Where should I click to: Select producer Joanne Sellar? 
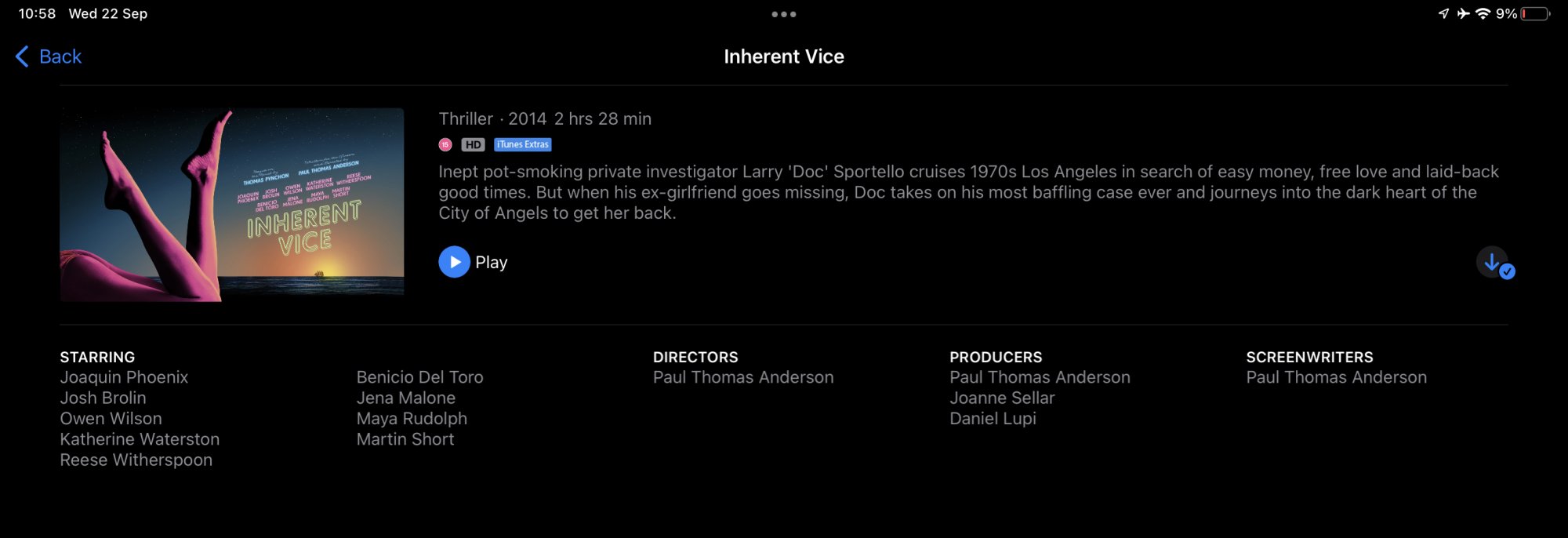pos(1002,398)
